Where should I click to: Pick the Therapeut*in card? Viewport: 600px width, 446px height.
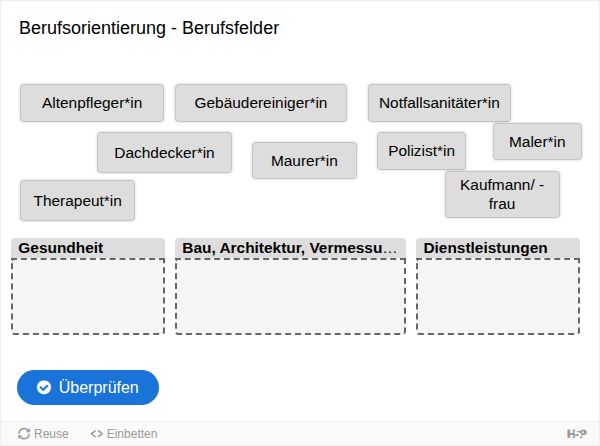tap(77, 200)
